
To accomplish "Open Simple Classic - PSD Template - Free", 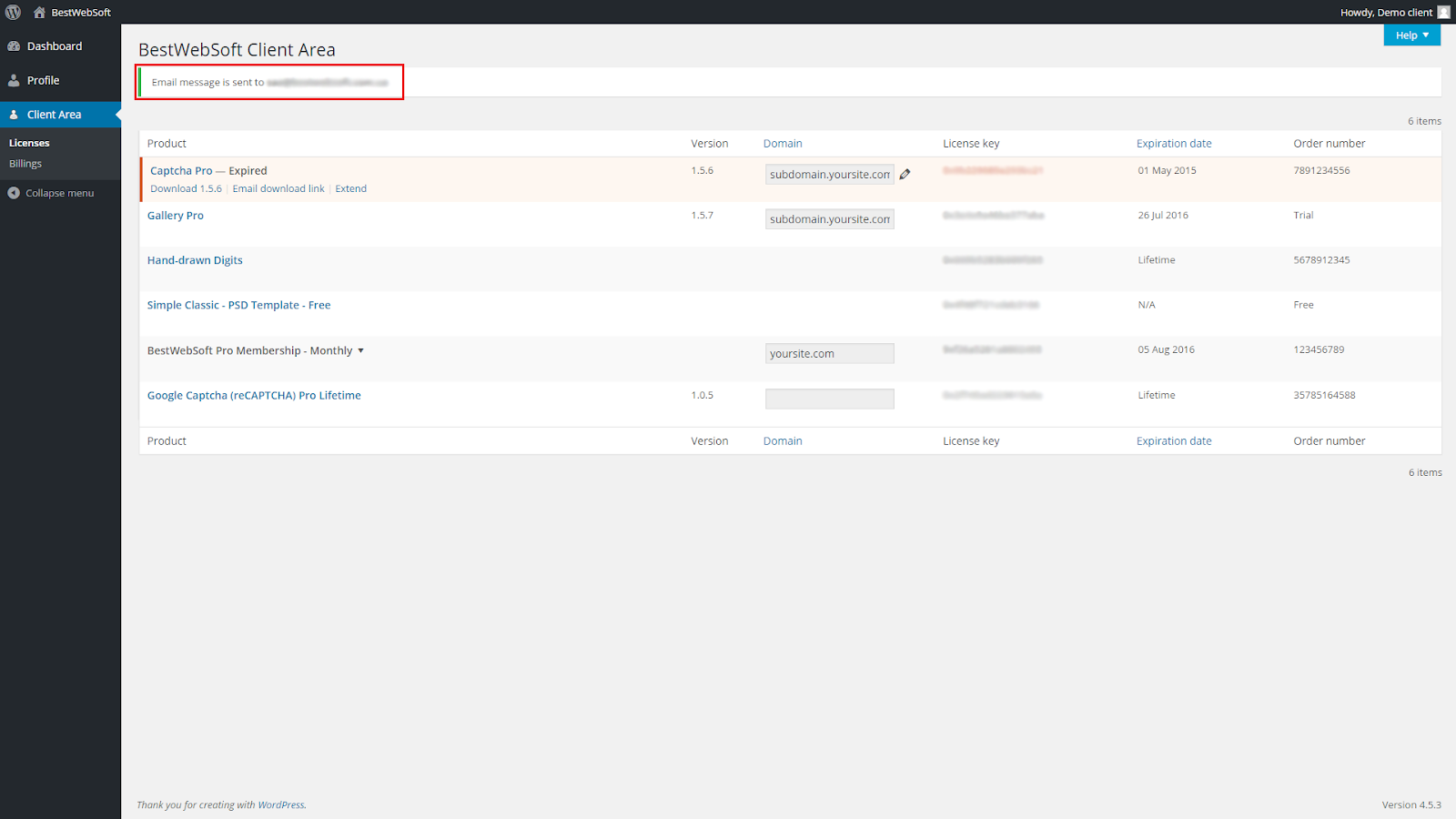I will click(x=238, y=305).
